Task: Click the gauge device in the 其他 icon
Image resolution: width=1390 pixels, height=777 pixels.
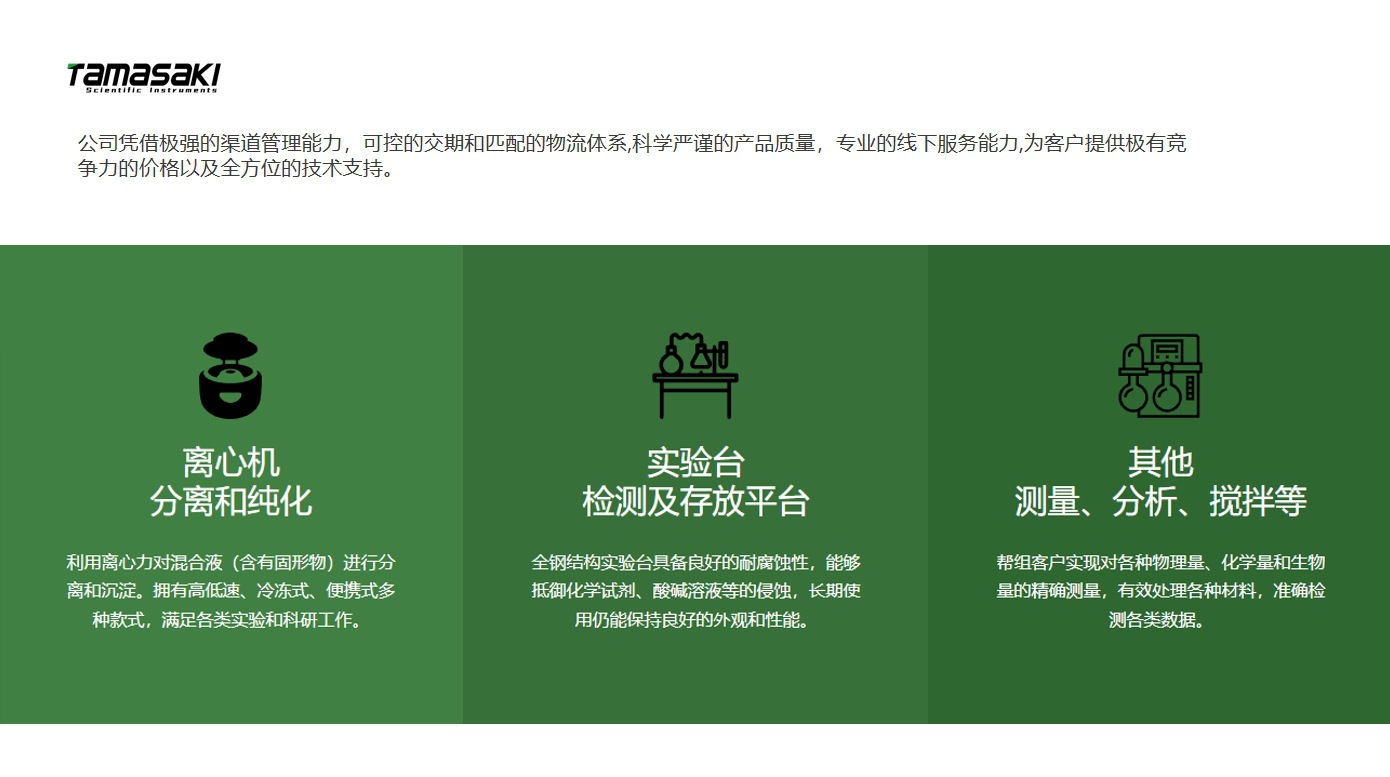Action: click(x=1168, y=352)
